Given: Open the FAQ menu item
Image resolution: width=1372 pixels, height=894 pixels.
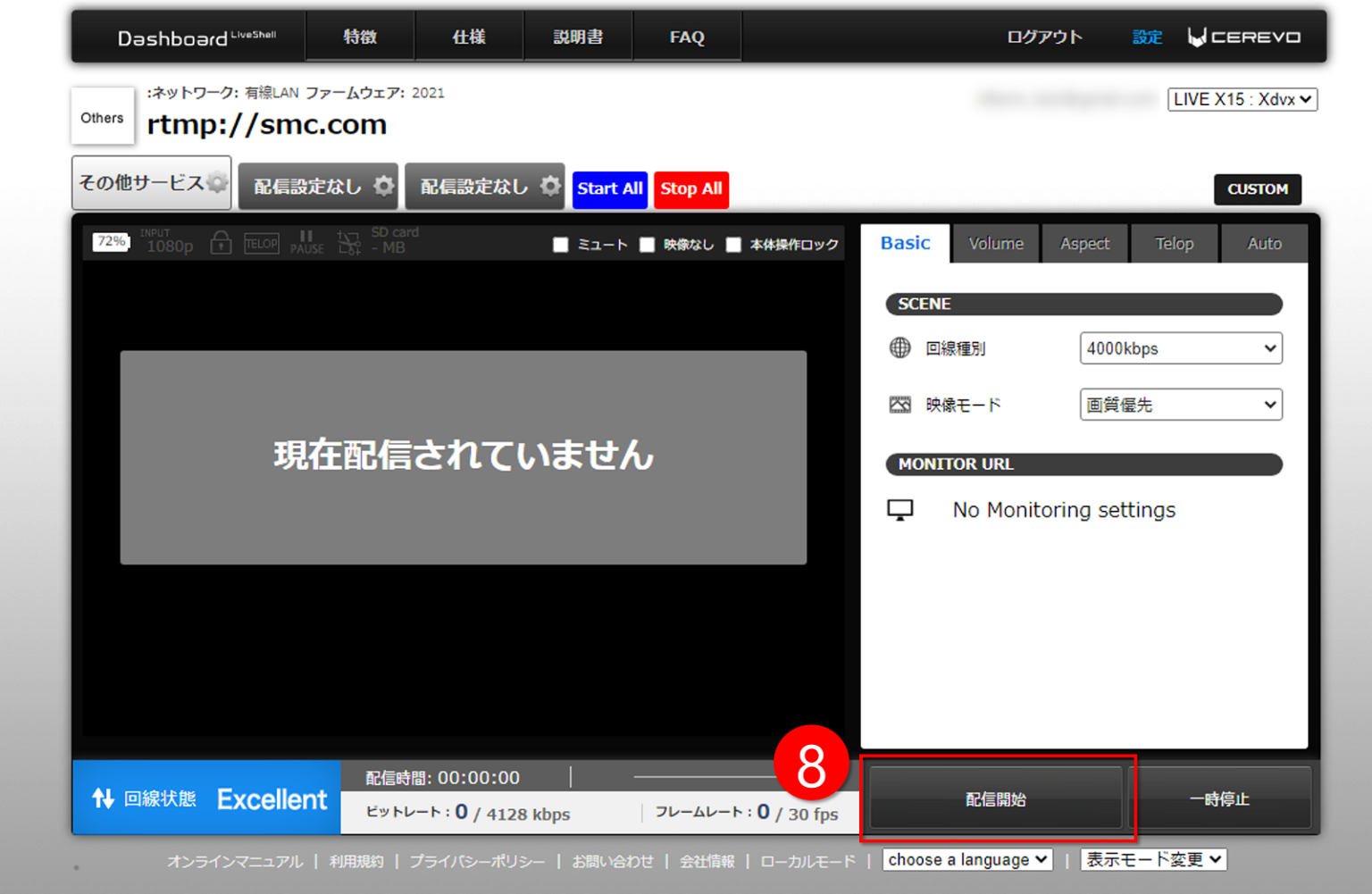Looking at the screenshot, I should click(x=687, y=37).
